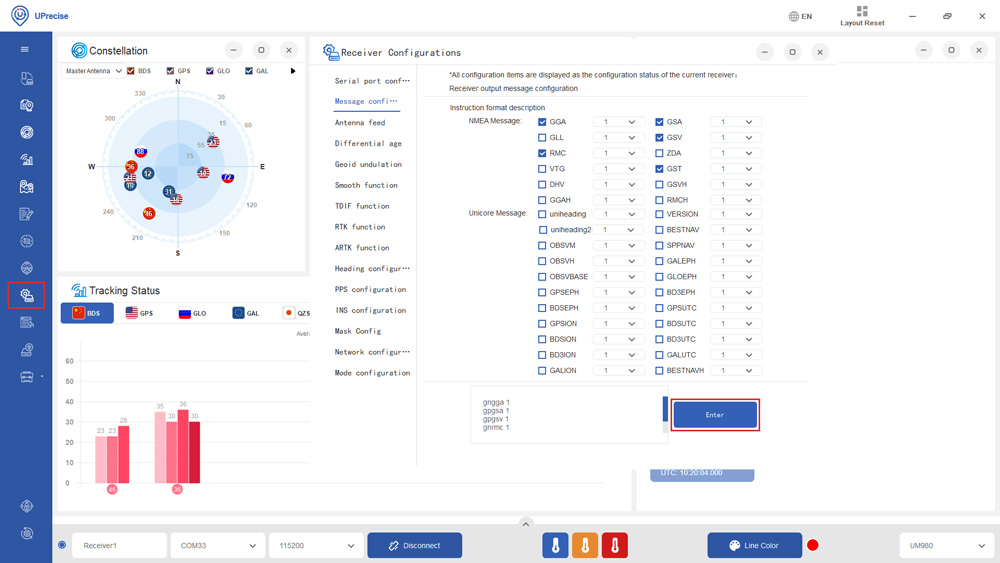Viewport: 1000px width, 563px height.
Task: Open the COM33 port dropdown
Action: [217, 545]
